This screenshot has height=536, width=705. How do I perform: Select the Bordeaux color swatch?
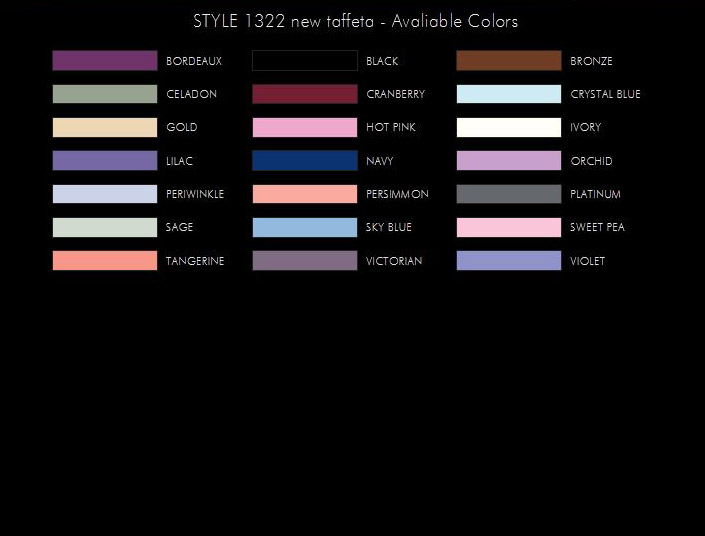coord(105,61)
